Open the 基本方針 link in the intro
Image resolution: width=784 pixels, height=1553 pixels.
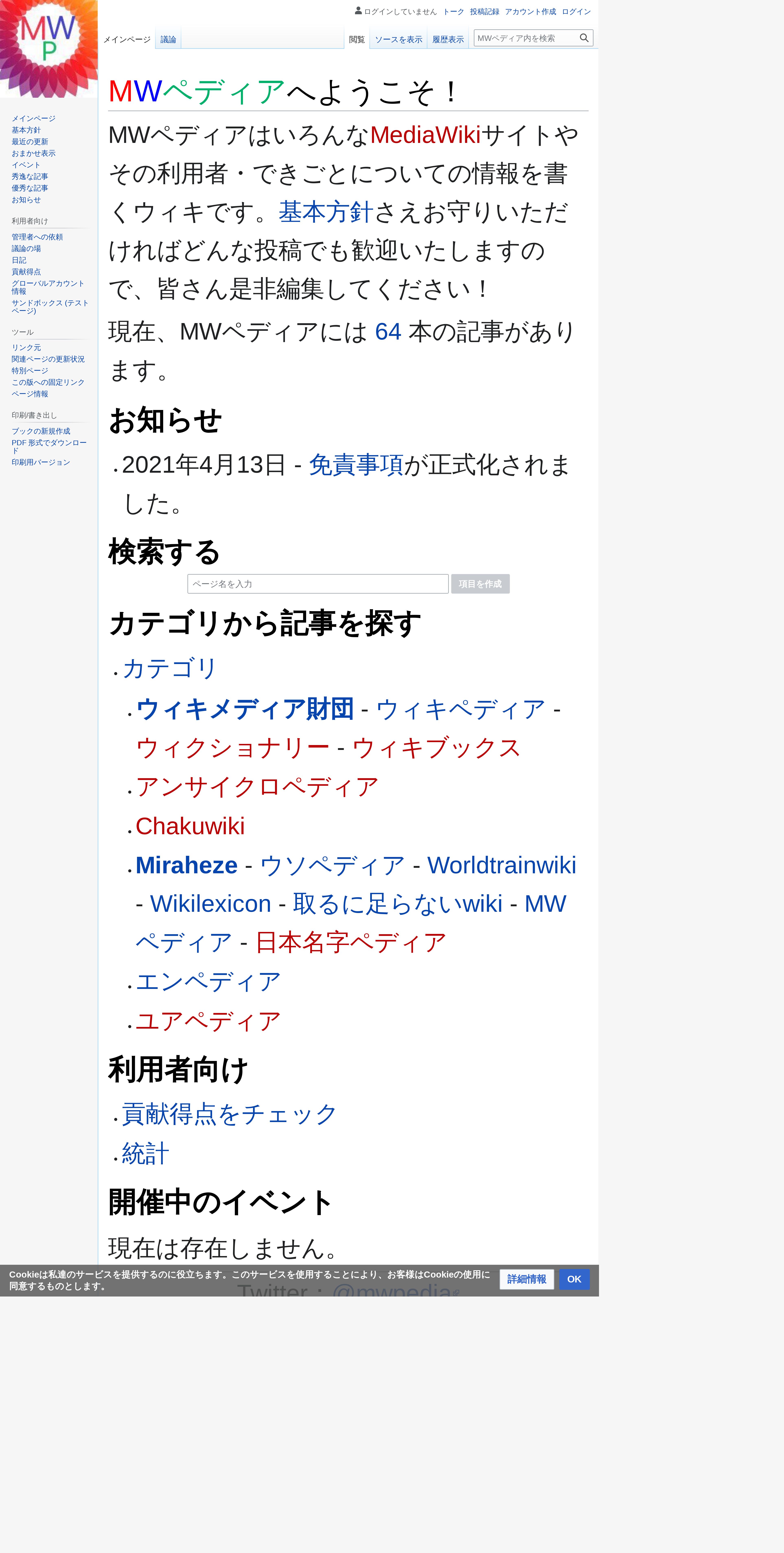(x=326, y=212)
